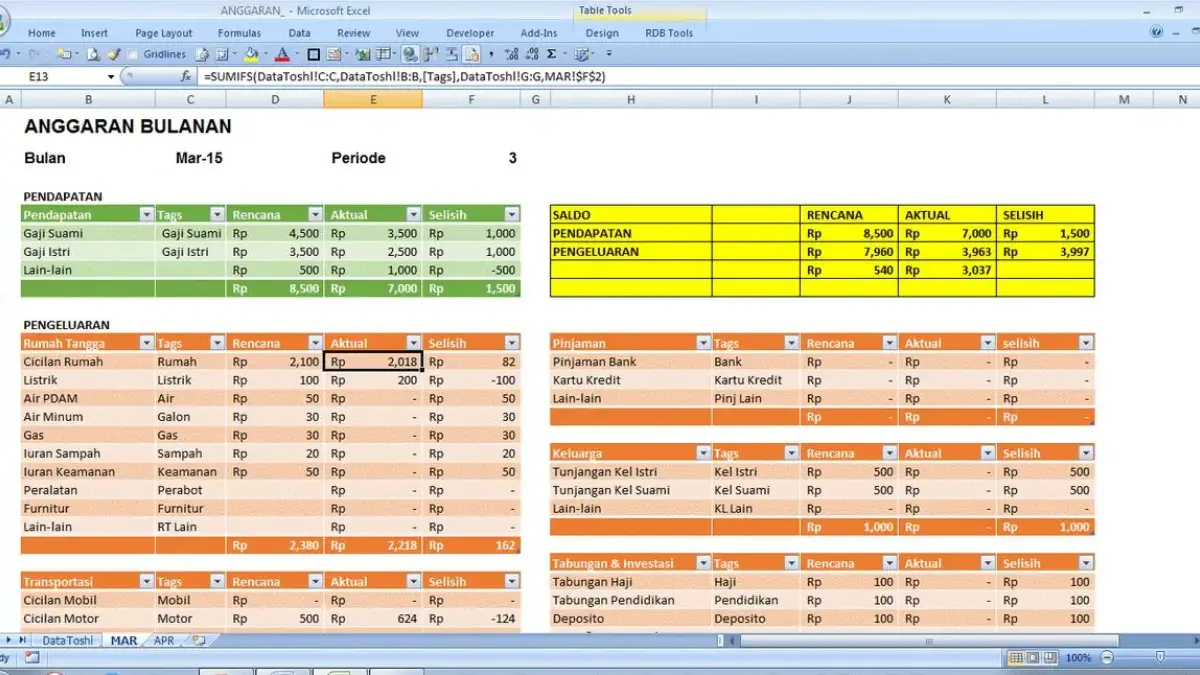
Task: Select the ANGGARAN BULANAN title cell
Action: point(127,126)
